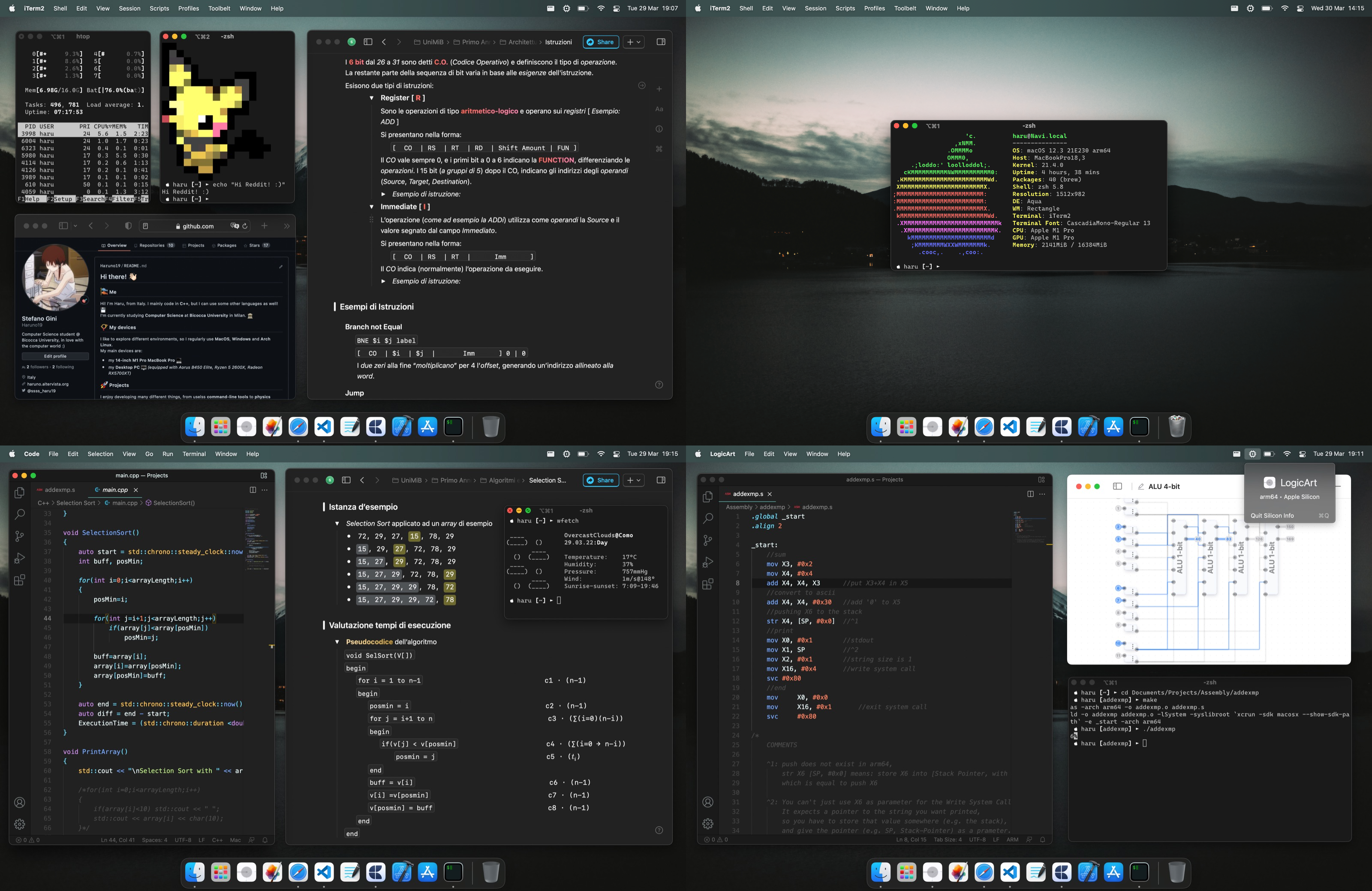The height and width of the screenshot is (891, 1372).
Task: Open info icon in Istruzioni document side rail
Action: coord(659,129)
